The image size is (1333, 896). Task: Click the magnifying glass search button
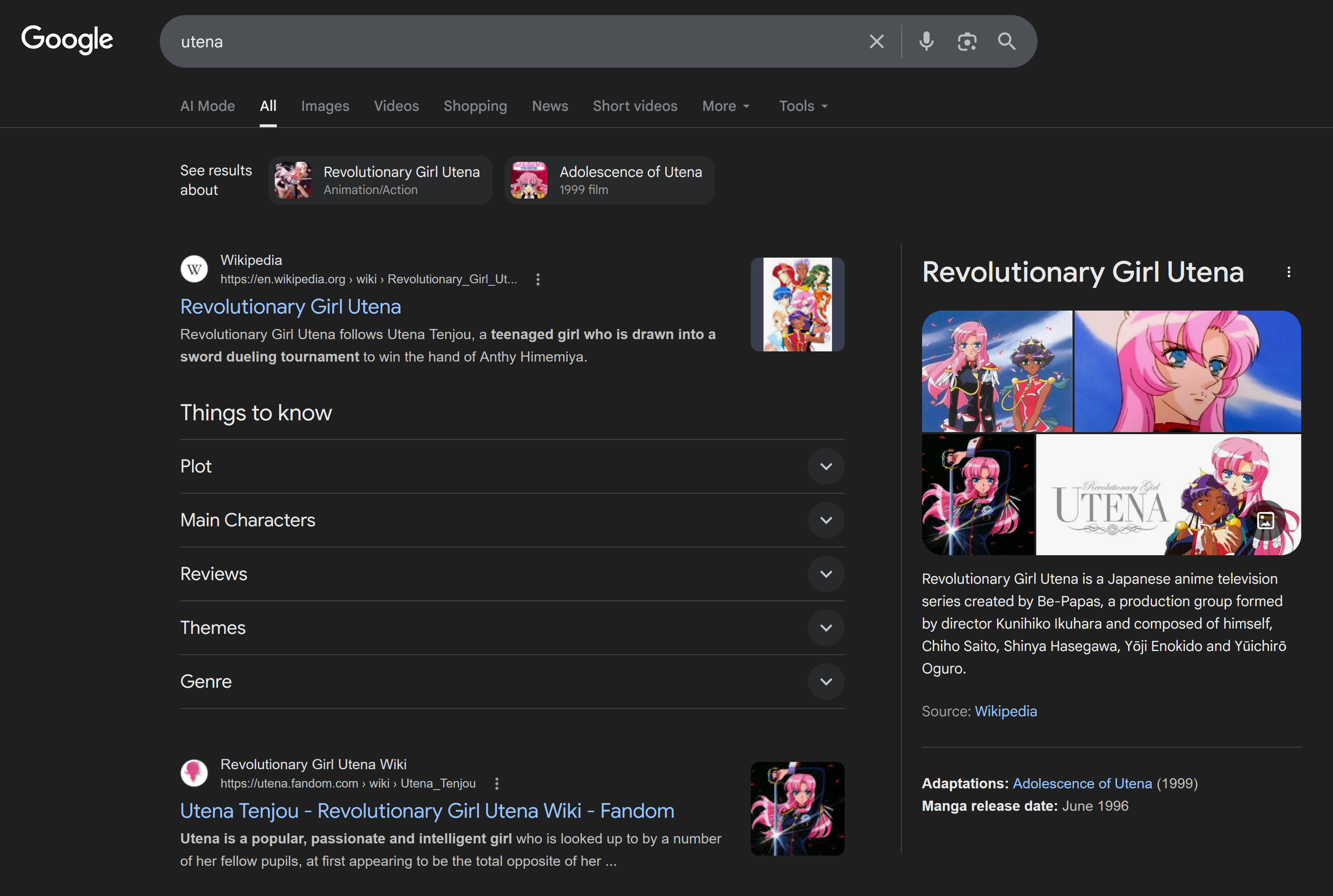coord(1007,42)
